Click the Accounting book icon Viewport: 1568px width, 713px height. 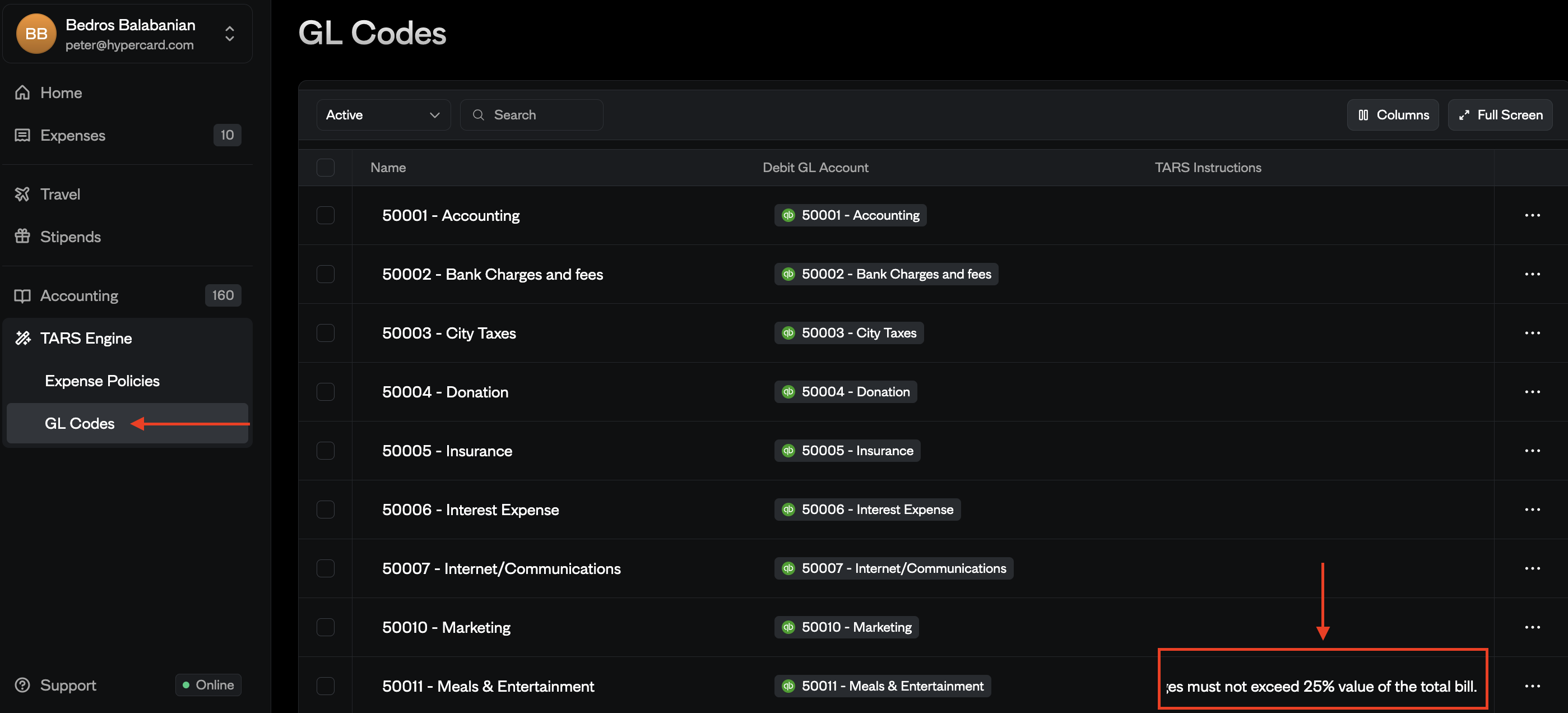coord(22,296)
